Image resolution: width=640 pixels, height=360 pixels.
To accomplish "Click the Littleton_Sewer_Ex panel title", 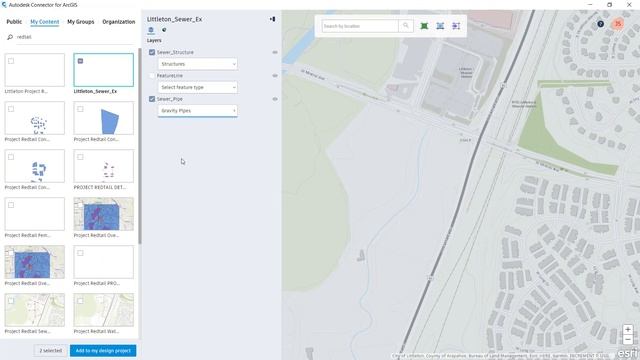I will pos(174,19).
